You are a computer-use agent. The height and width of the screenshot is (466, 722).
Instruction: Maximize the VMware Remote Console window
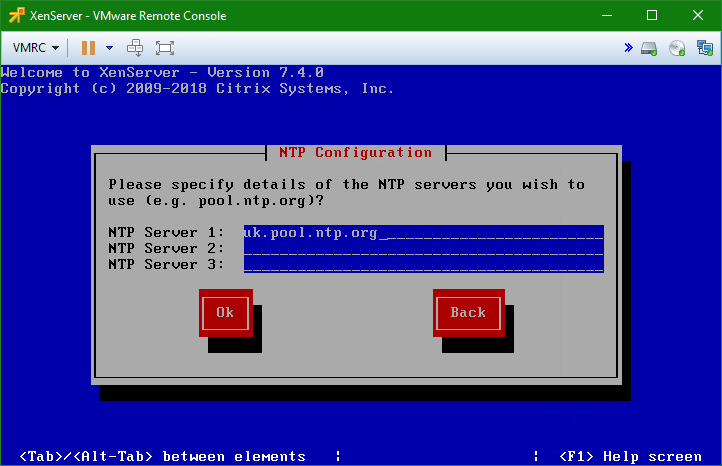coord(652,15)
